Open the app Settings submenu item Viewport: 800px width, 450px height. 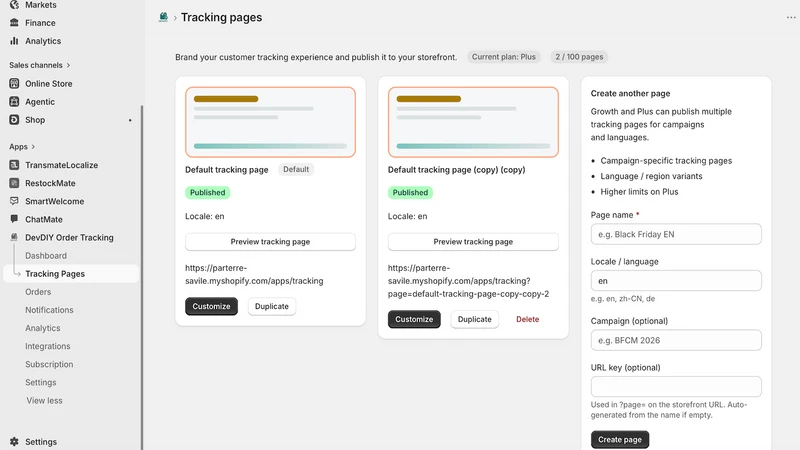coord(41,382)
